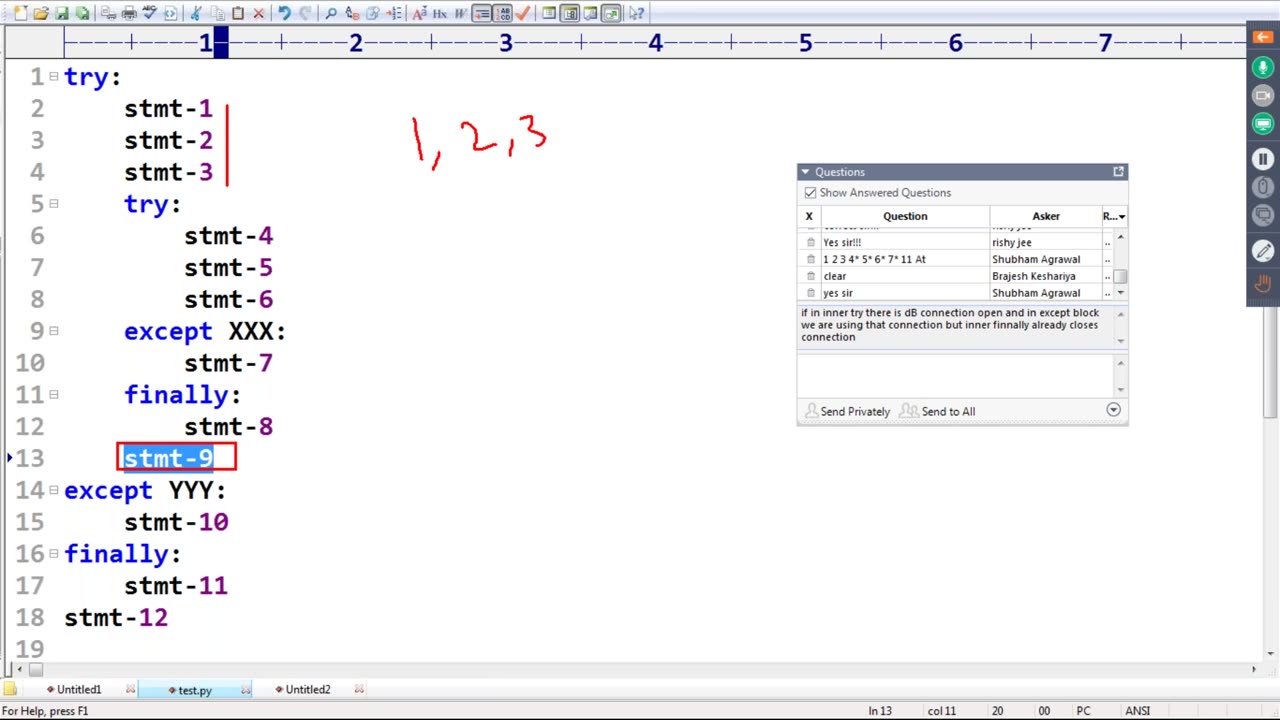Delete the 'Yes sir!!!' question using trash icon
The image size is (1280, 720).
811,242
